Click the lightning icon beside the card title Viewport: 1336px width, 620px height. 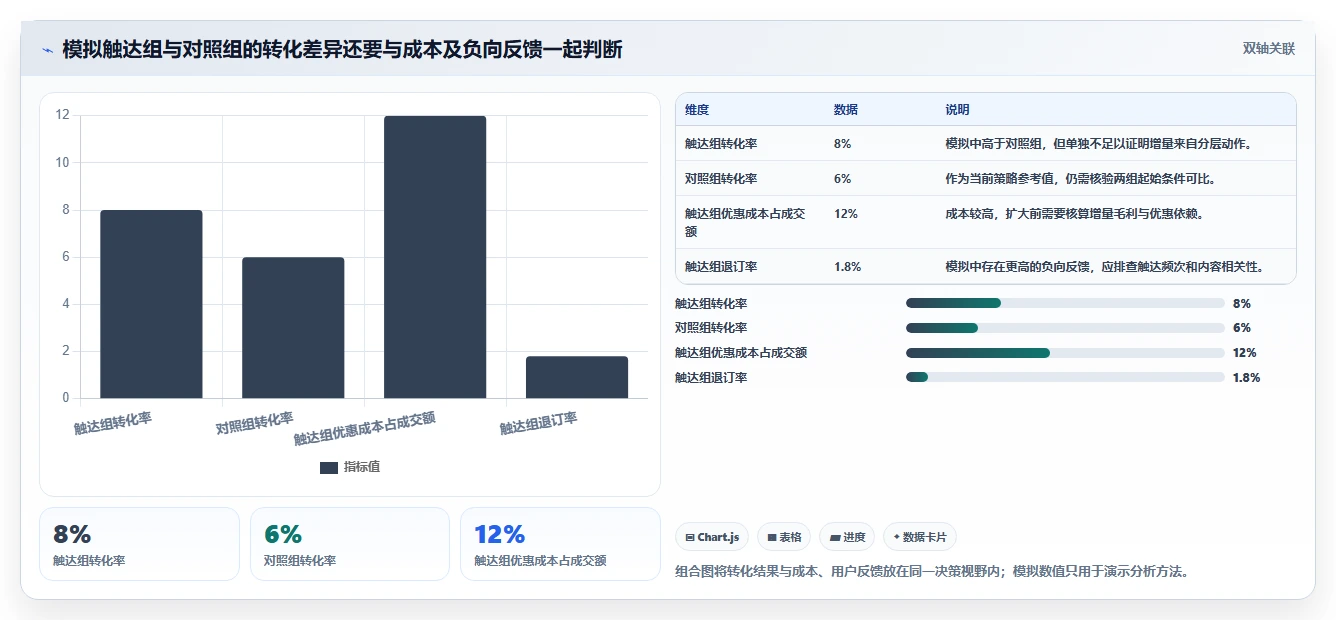coord(48,50)
